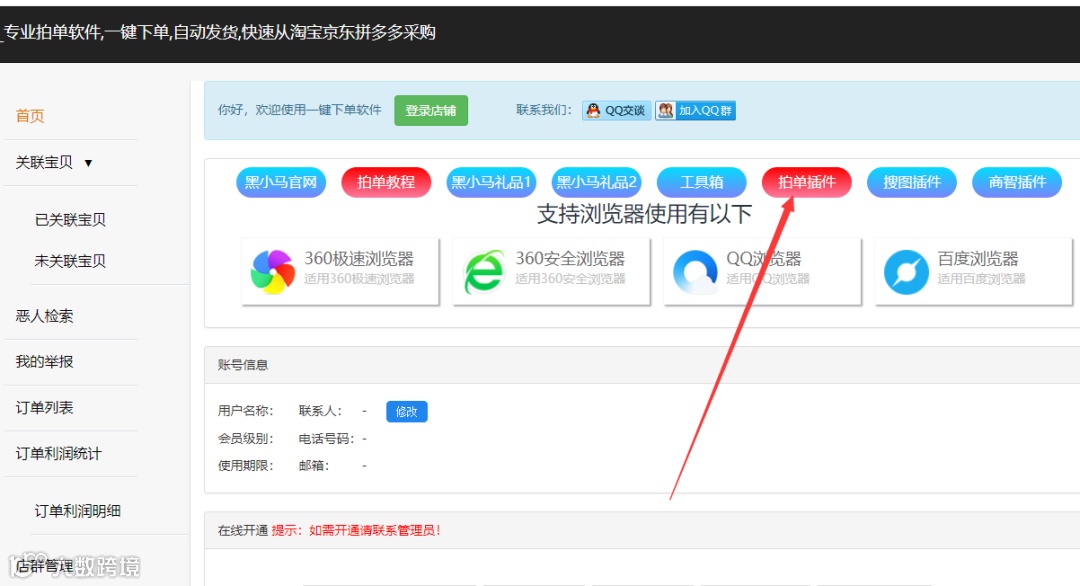Click the blue 修改 button
Screen dimensions: 1080x586
coord(406,412)
